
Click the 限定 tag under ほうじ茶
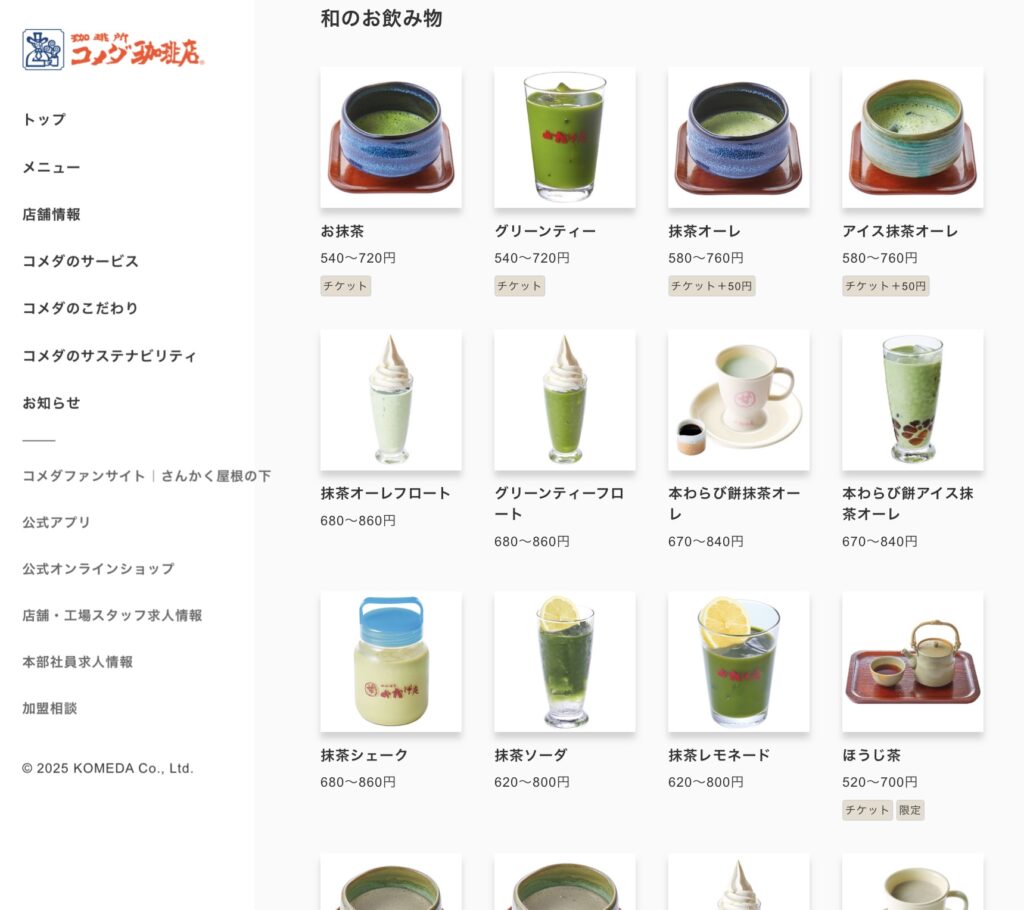tap(910, 810)
